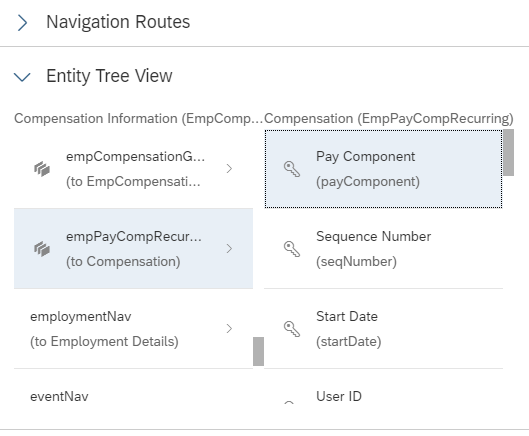Select the Pay Component (payComponent) field
This screenshot has width=529, height=436.
(383, 169)
